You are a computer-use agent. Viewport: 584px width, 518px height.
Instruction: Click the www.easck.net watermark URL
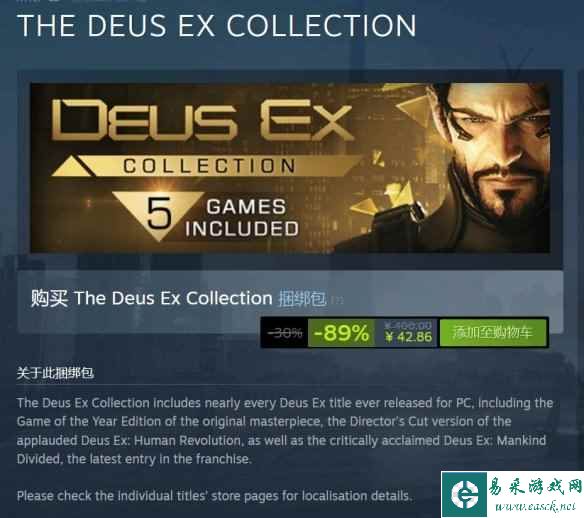pyautogui.click(x=535, y=507)
